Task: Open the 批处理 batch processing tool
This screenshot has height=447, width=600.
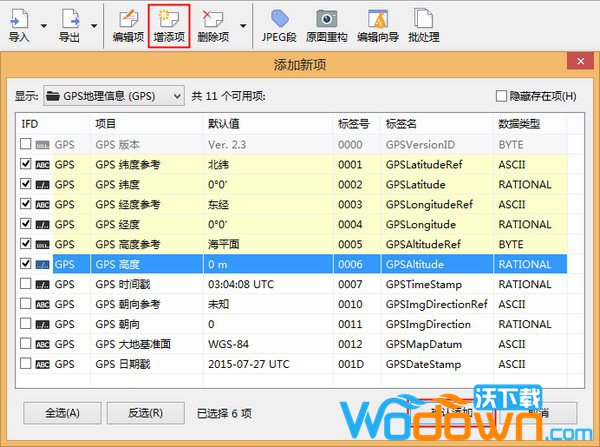Action: 424,24
